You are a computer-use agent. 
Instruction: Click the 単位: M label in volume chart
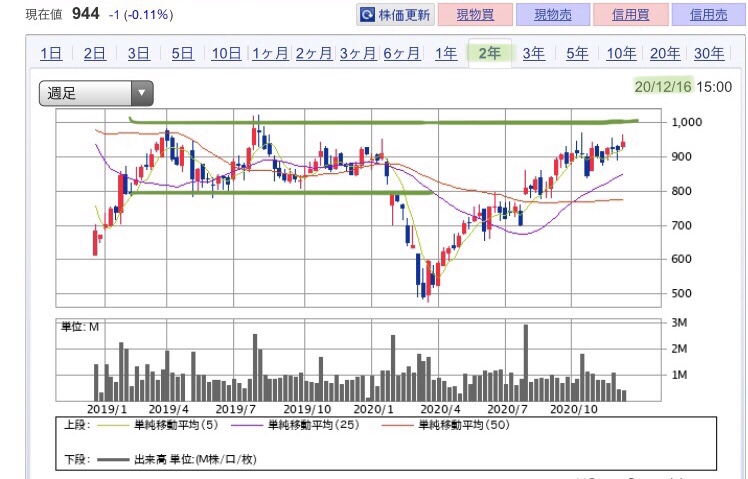click(x=80, y=327)
